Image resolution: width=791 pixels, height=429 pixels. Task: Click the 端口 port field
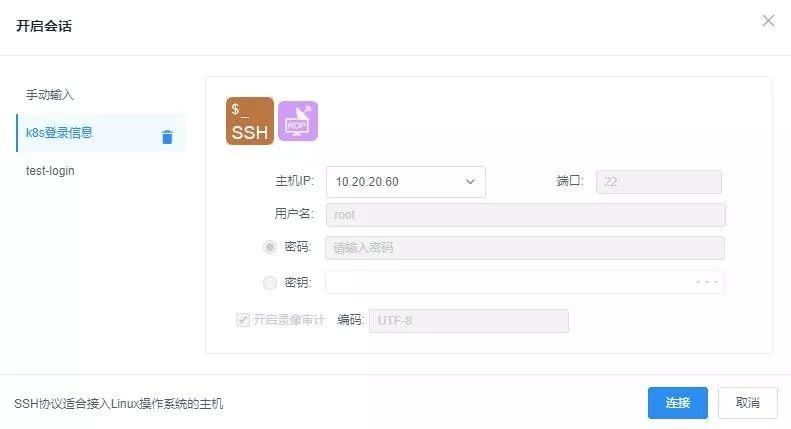(658, 182)
